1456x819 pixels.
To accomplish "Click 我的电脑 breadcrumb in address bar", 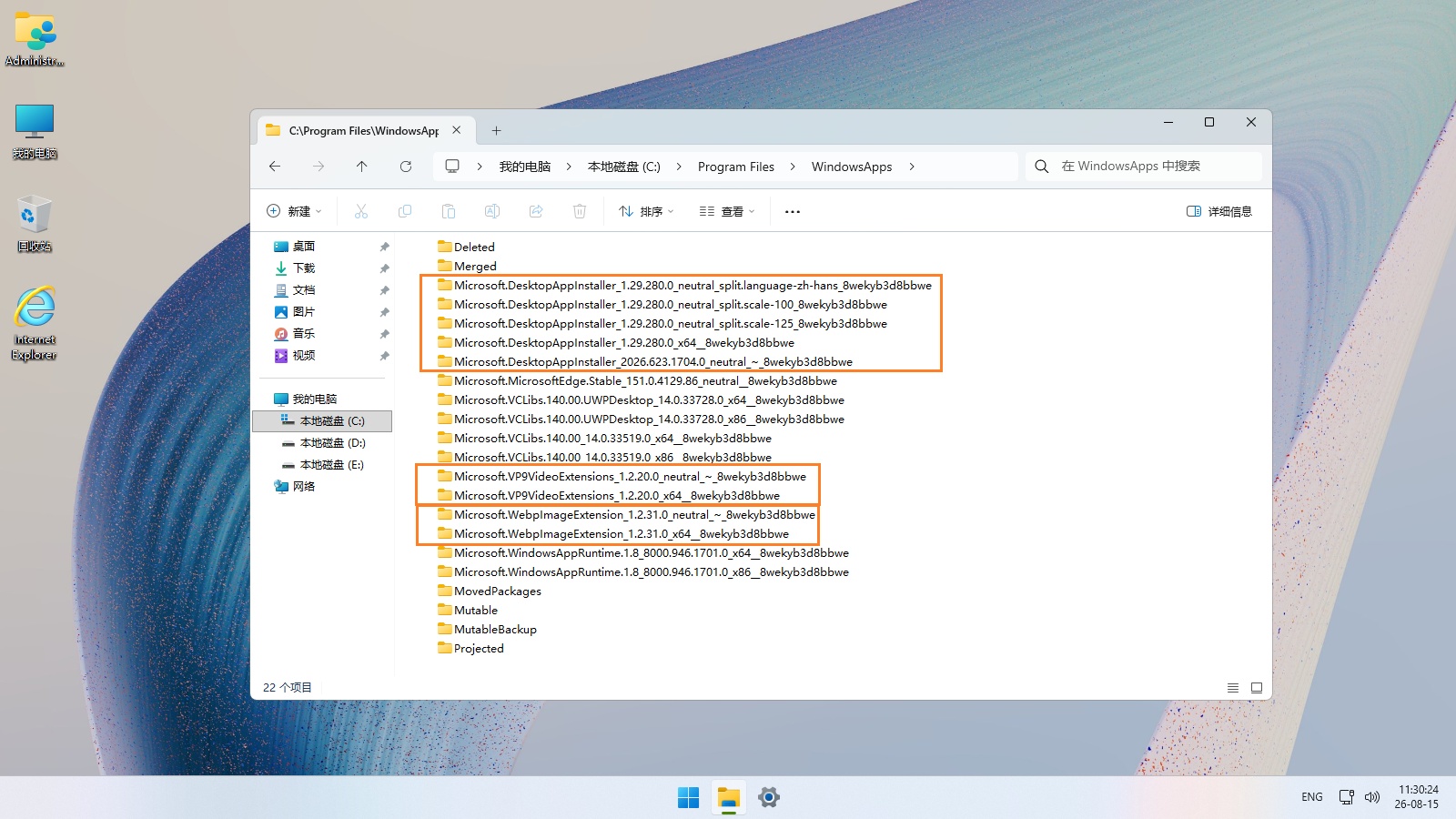I will [525, 167].
